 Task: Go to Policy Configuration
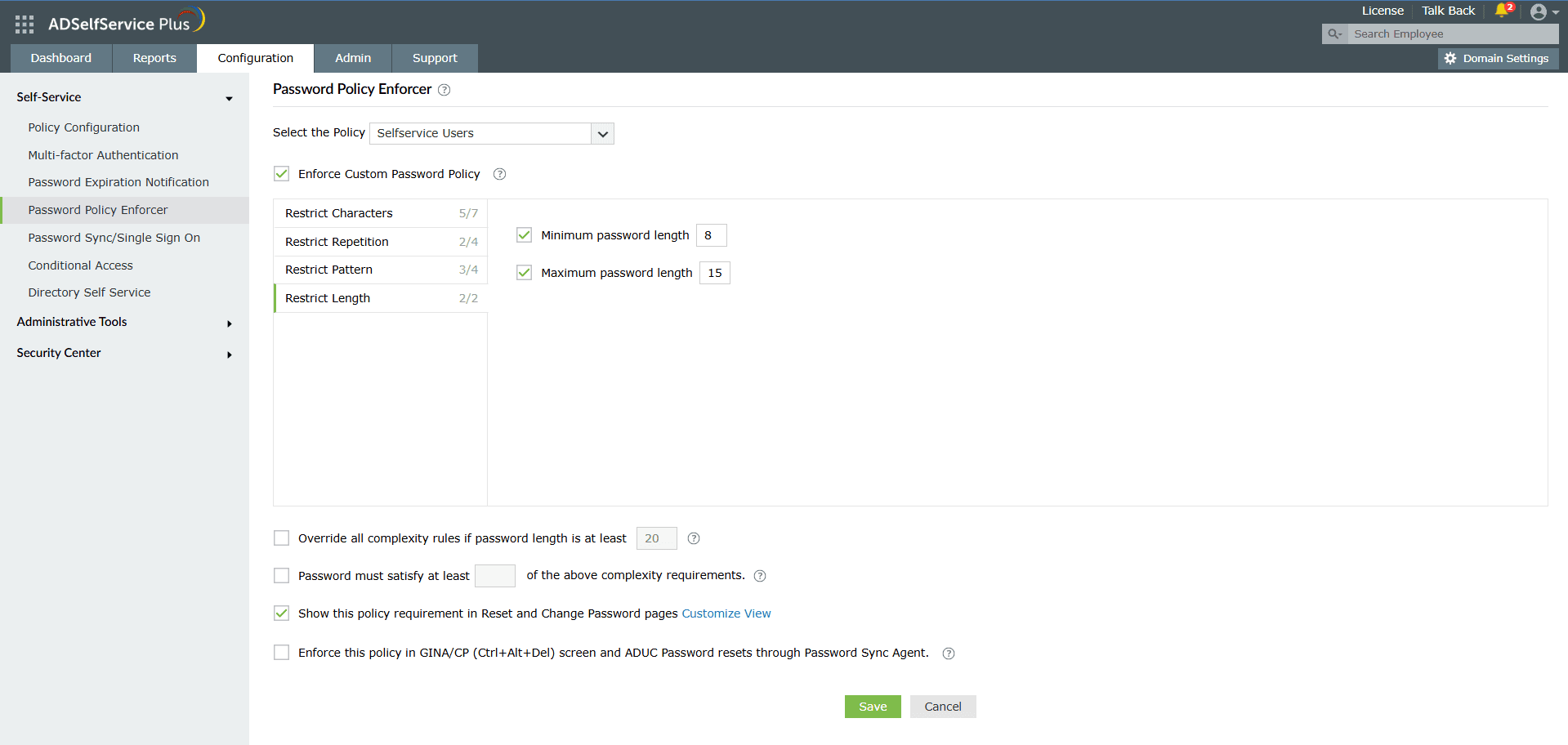click(84, 127)
